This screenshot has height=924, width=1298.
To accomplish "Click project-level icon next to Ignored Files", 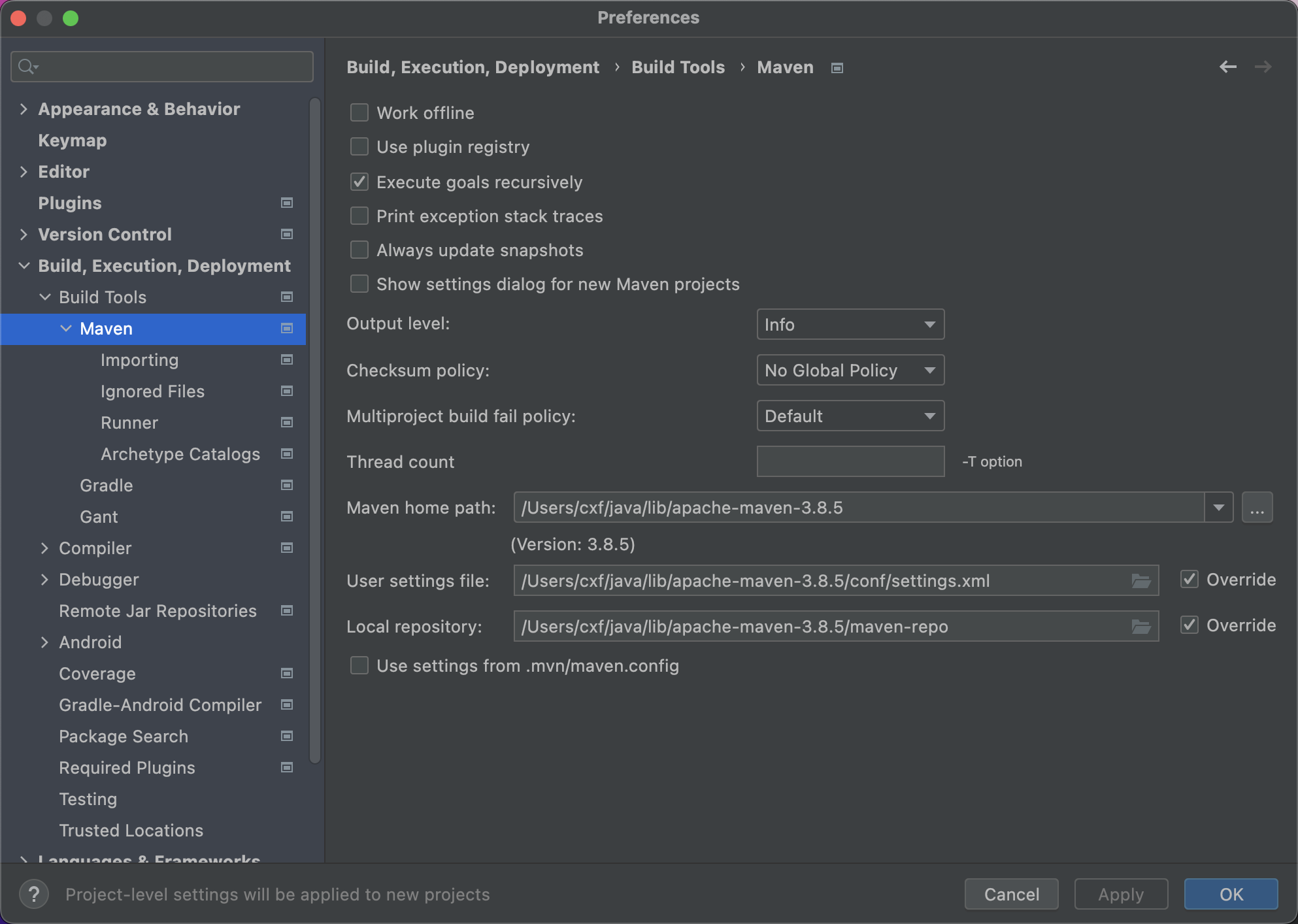I will click(286, 391).
